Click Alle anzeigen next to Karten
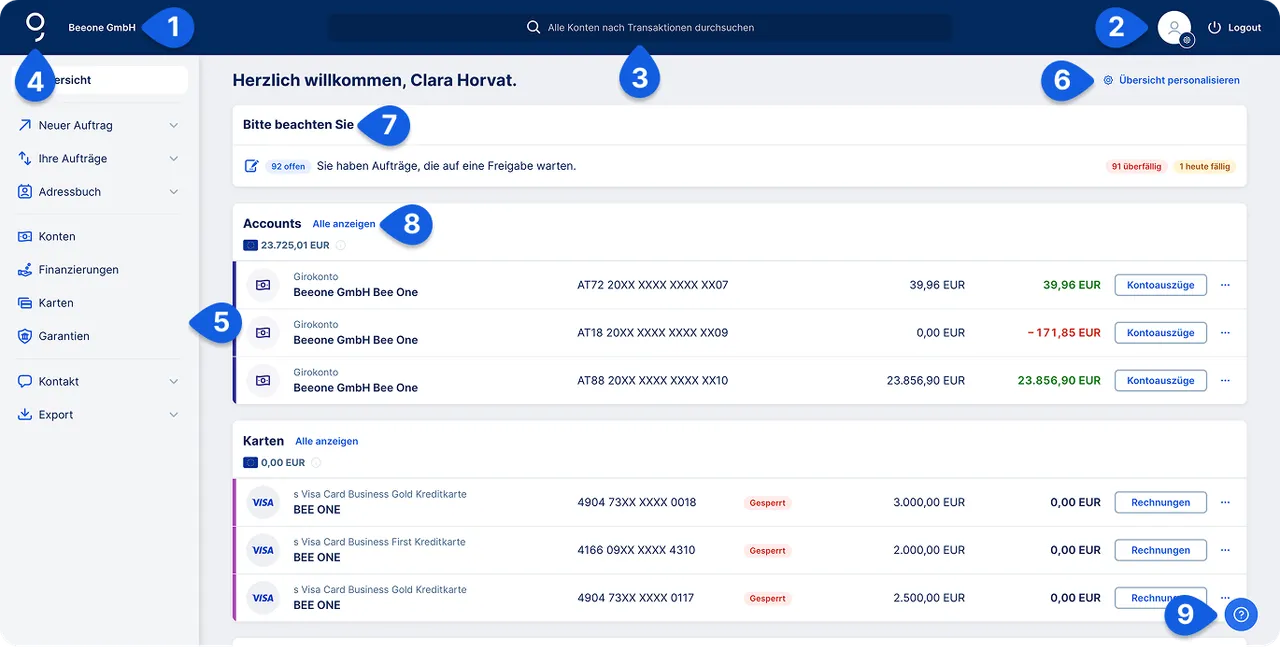The height and width of the screenshot is (647, 1280). click(x=327, y=441)
